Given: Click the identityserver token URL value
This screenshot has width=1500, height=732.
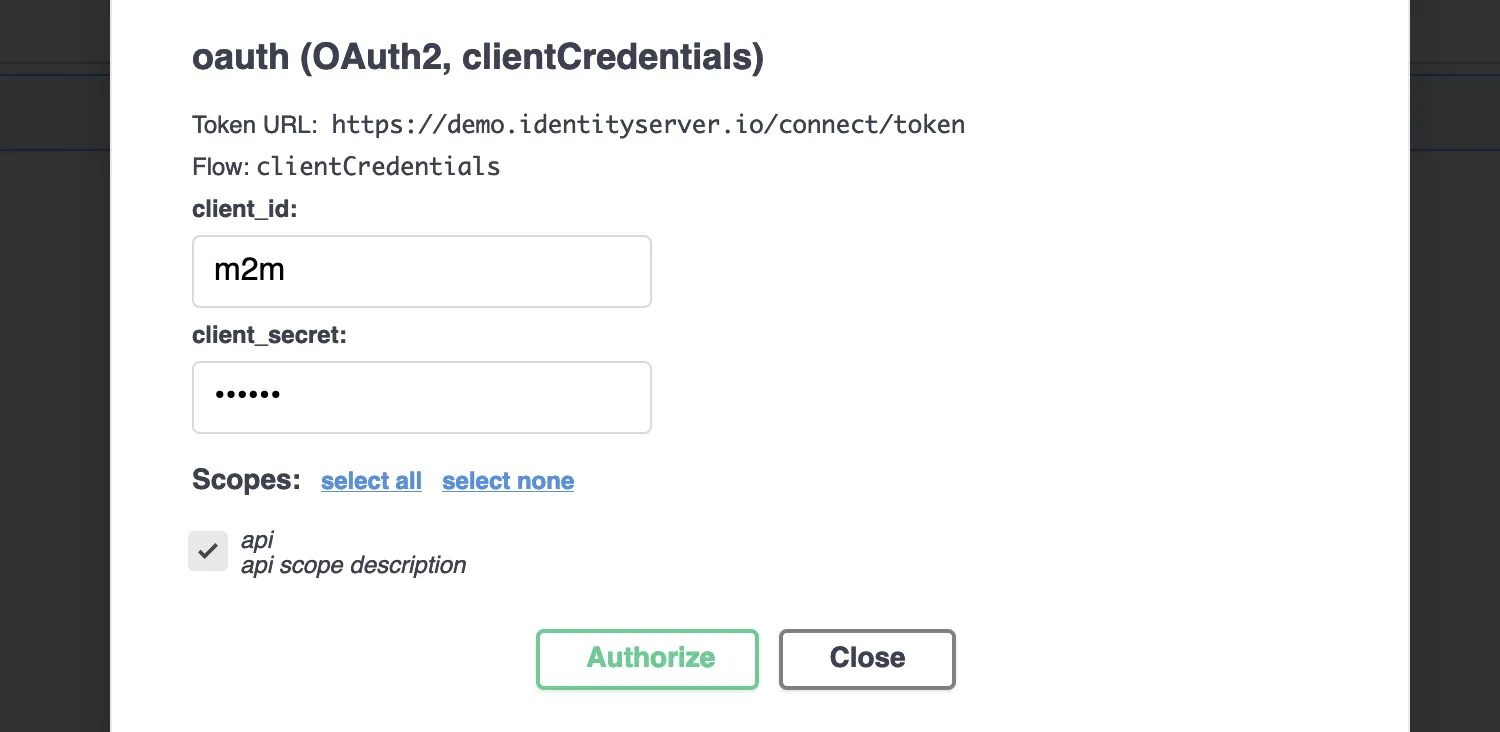Looking at the screenshot, I should point(648,125).
